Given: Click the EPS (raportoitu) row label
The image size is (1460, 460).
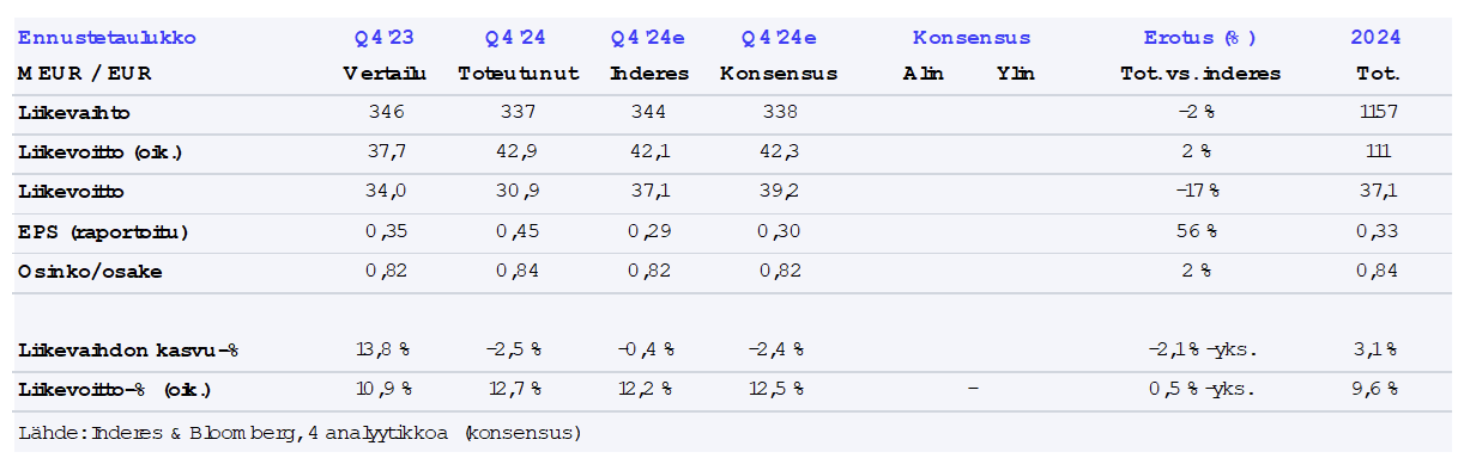Looking at the screenshot, I should tap(103, 232).
